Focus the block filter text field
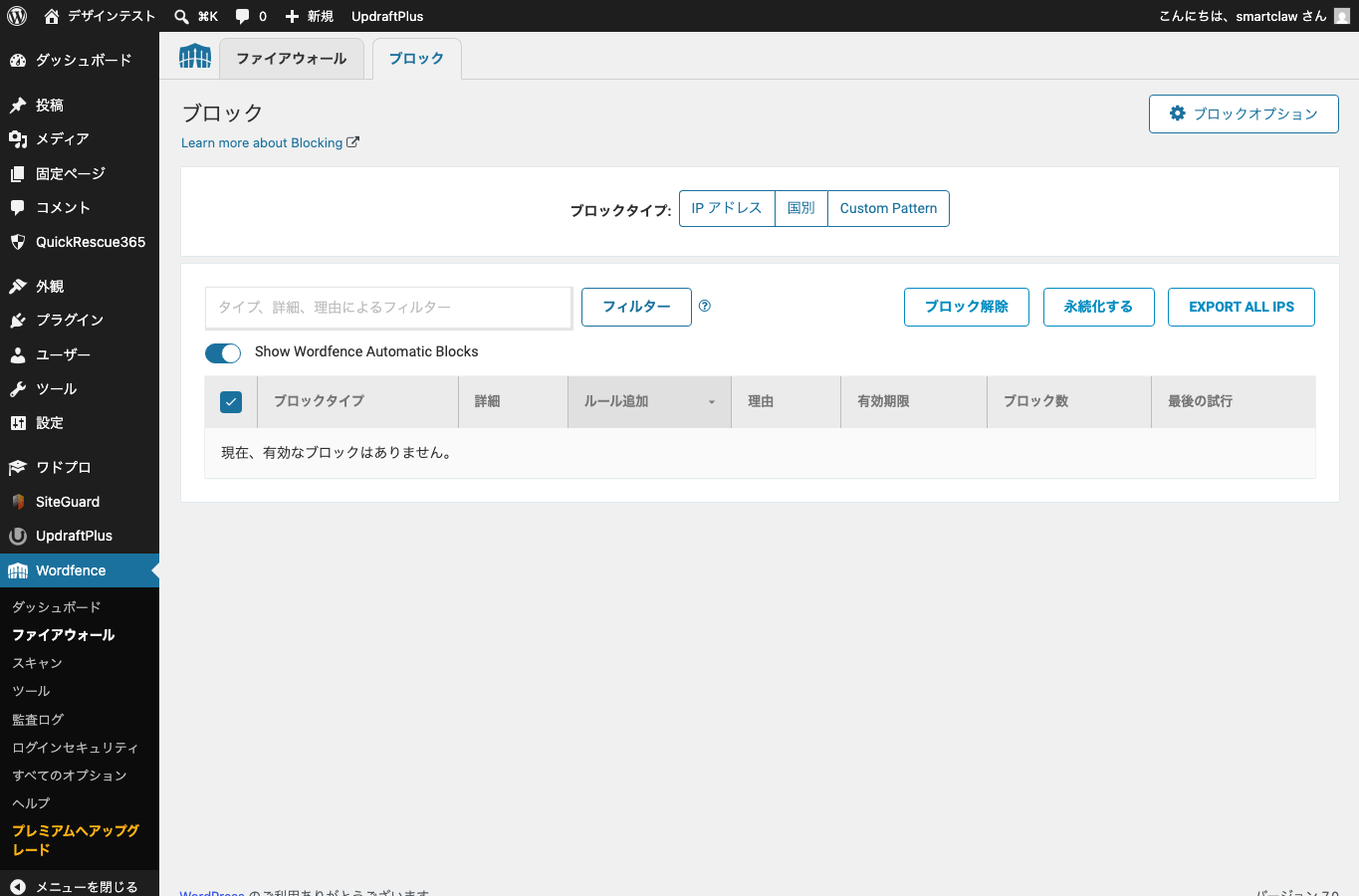1359x896 pixels. pos(388,308)
